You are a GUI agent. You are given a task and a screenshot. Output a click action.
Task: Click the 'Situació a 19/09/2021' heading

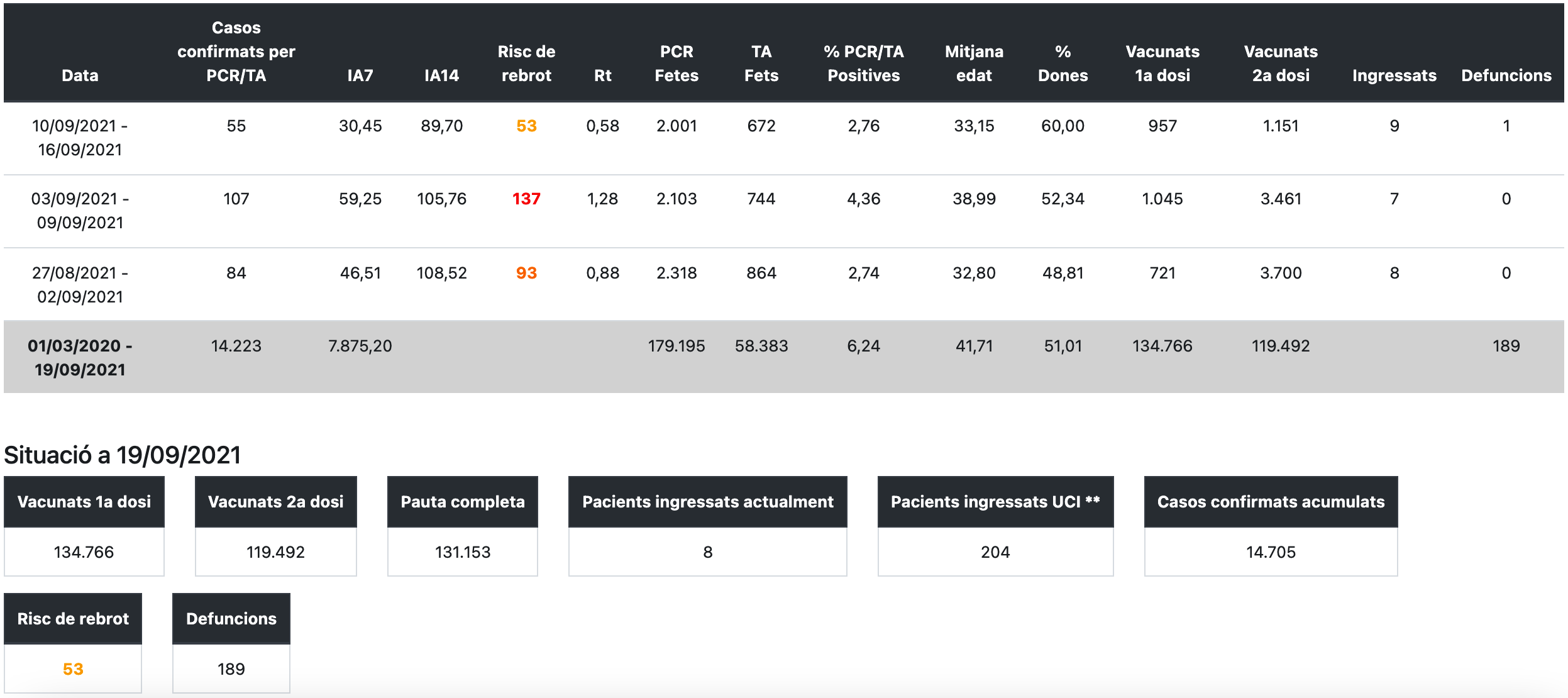pyautogui.click(x=123, y=455)
